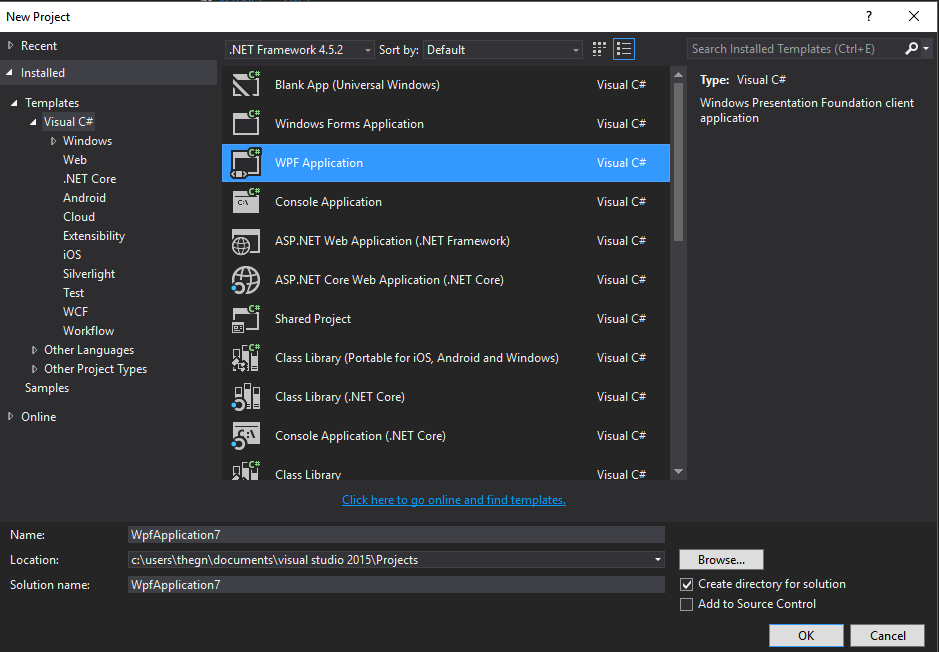Click the project Name input field
This screenshot has width=939, height=652.
pyautogui.click(x=396, y=535)
